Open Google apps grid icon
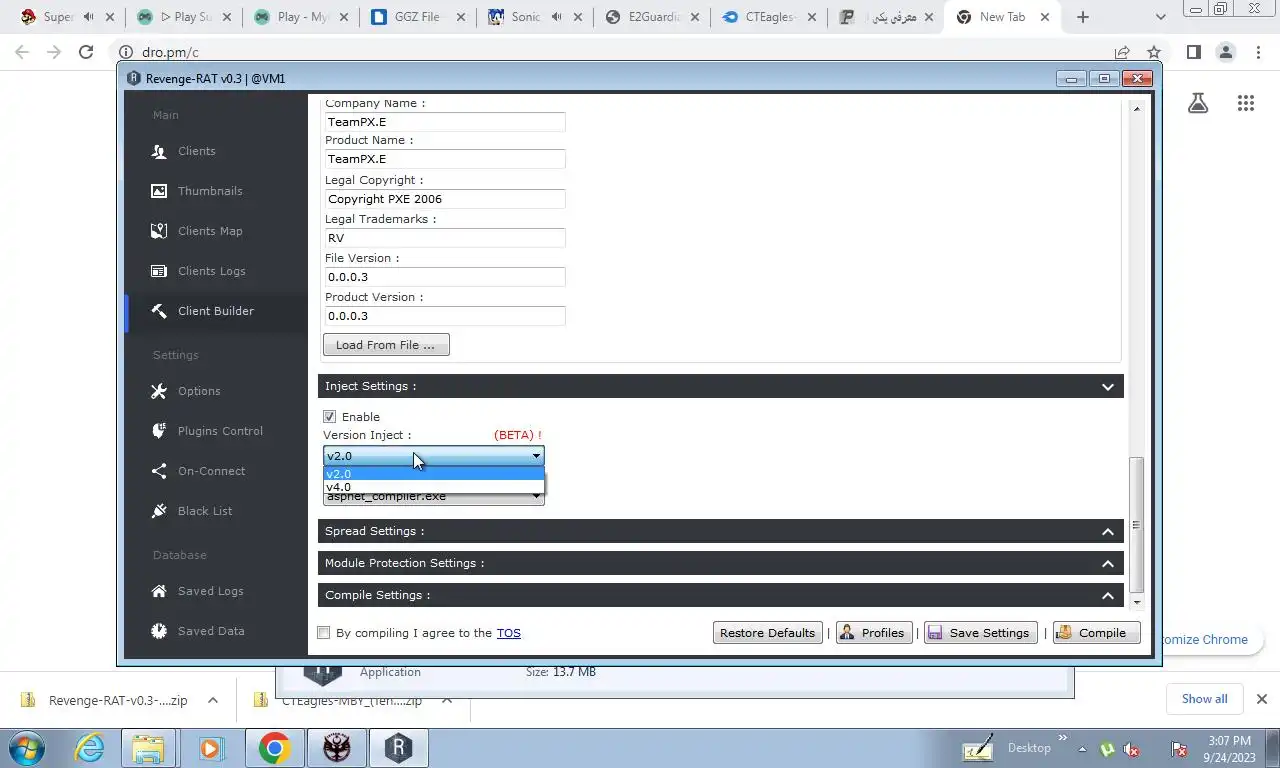The height and width of the screenshot is (768, 1280). 1245,103
